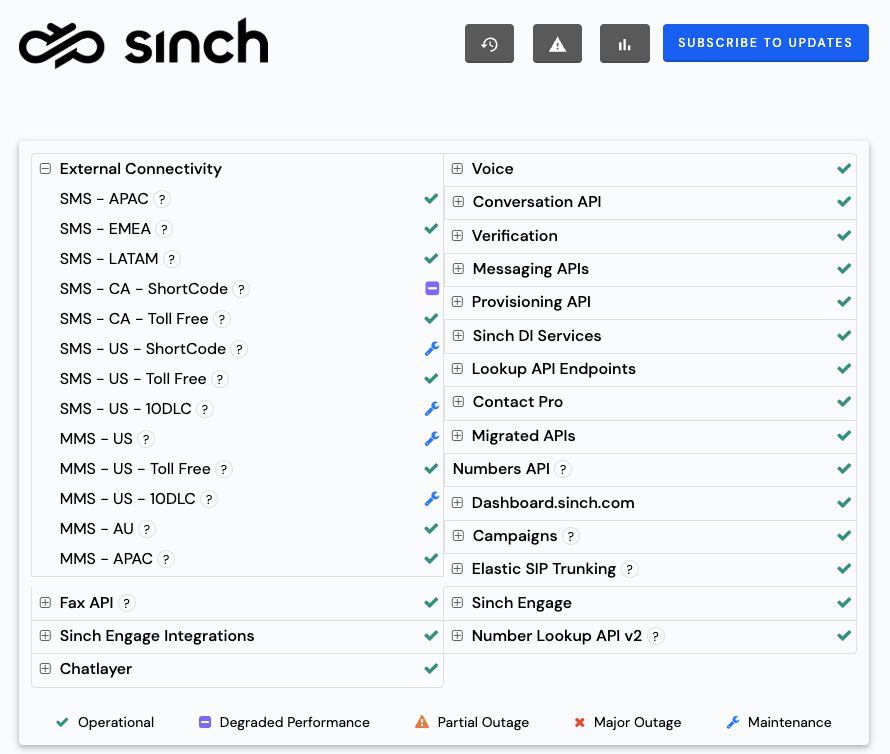Click the help icon beside SMS - US - 10DLC
Screen dimensions: 890x754
pyautogui.click(x=205, y=409)
